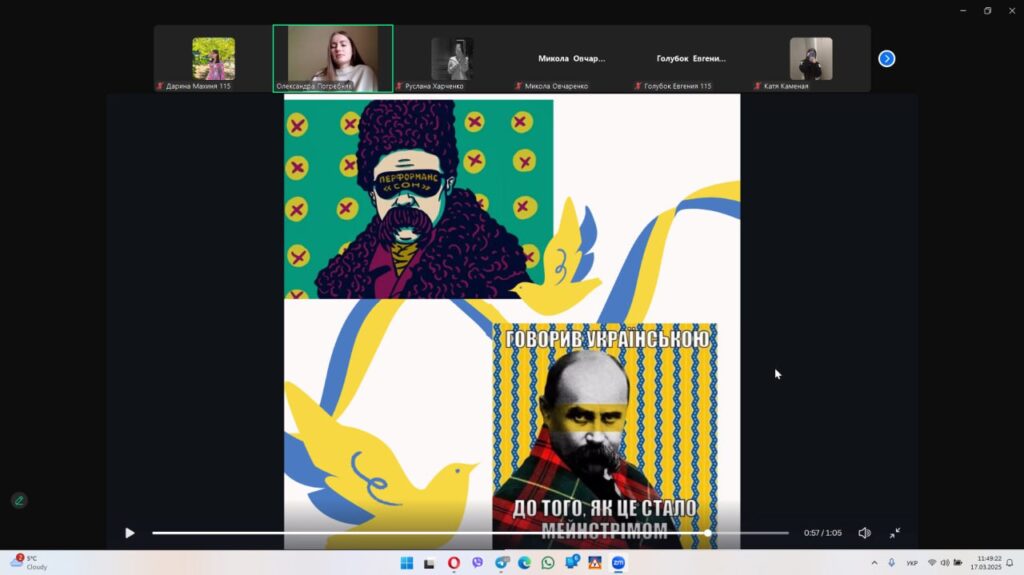Expand hidden system tray icons
This screenshot has height=575, width=1024.
874,563
